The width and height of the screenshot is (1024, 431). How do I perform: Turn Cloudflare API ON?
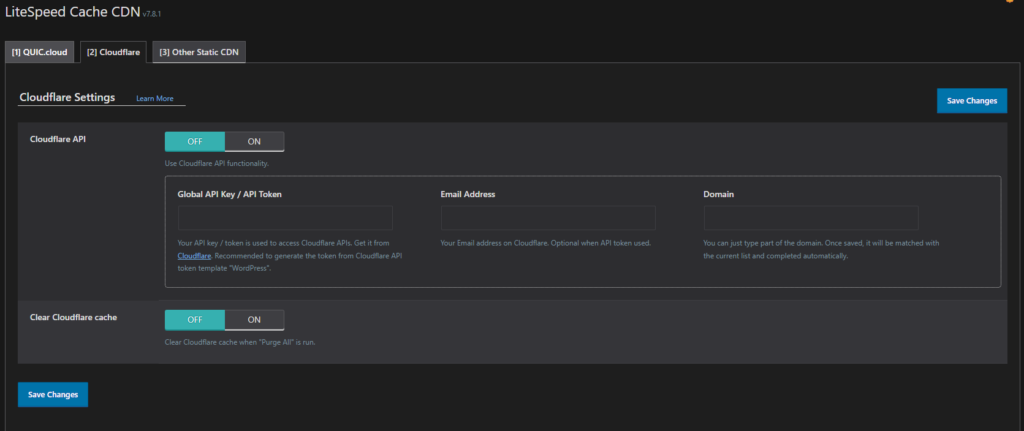[x=254, y=141]
